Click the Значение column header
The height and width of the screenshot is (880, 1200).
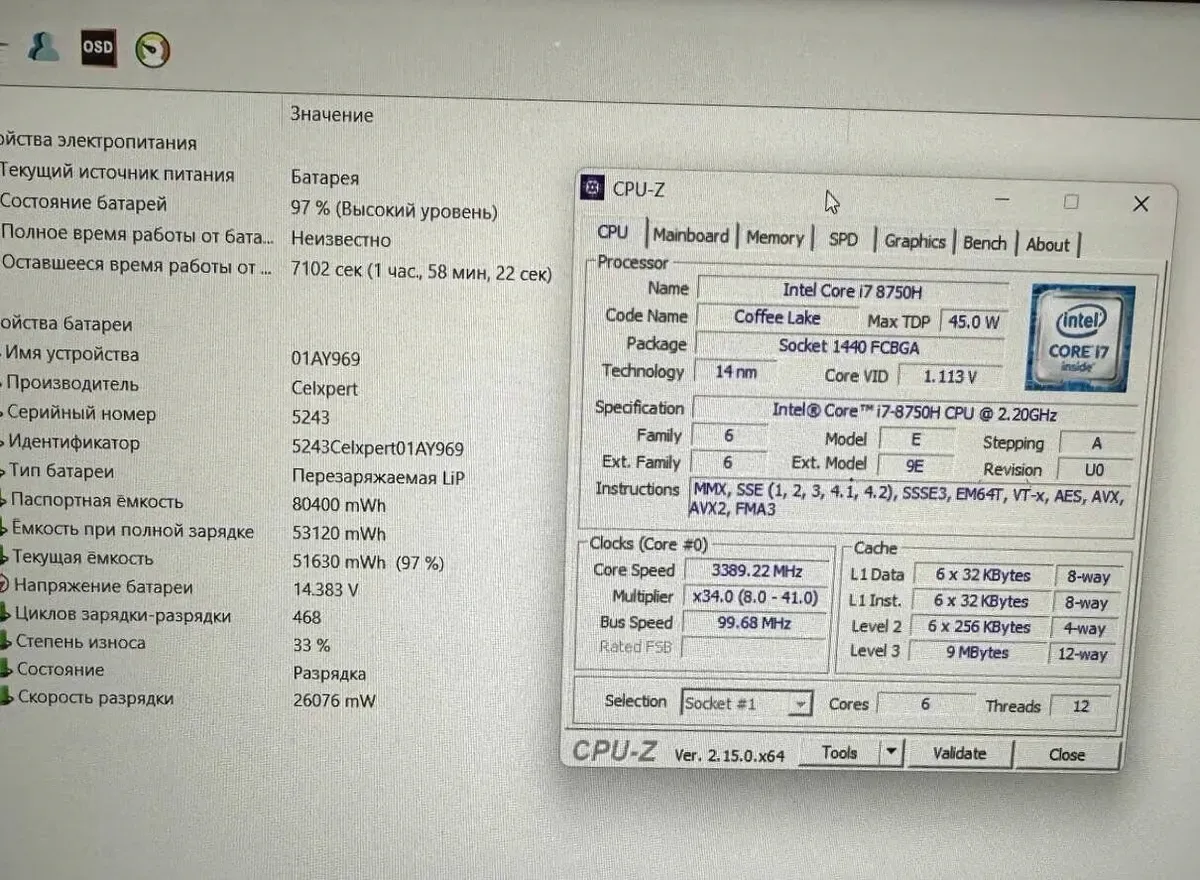click(332, 115)
